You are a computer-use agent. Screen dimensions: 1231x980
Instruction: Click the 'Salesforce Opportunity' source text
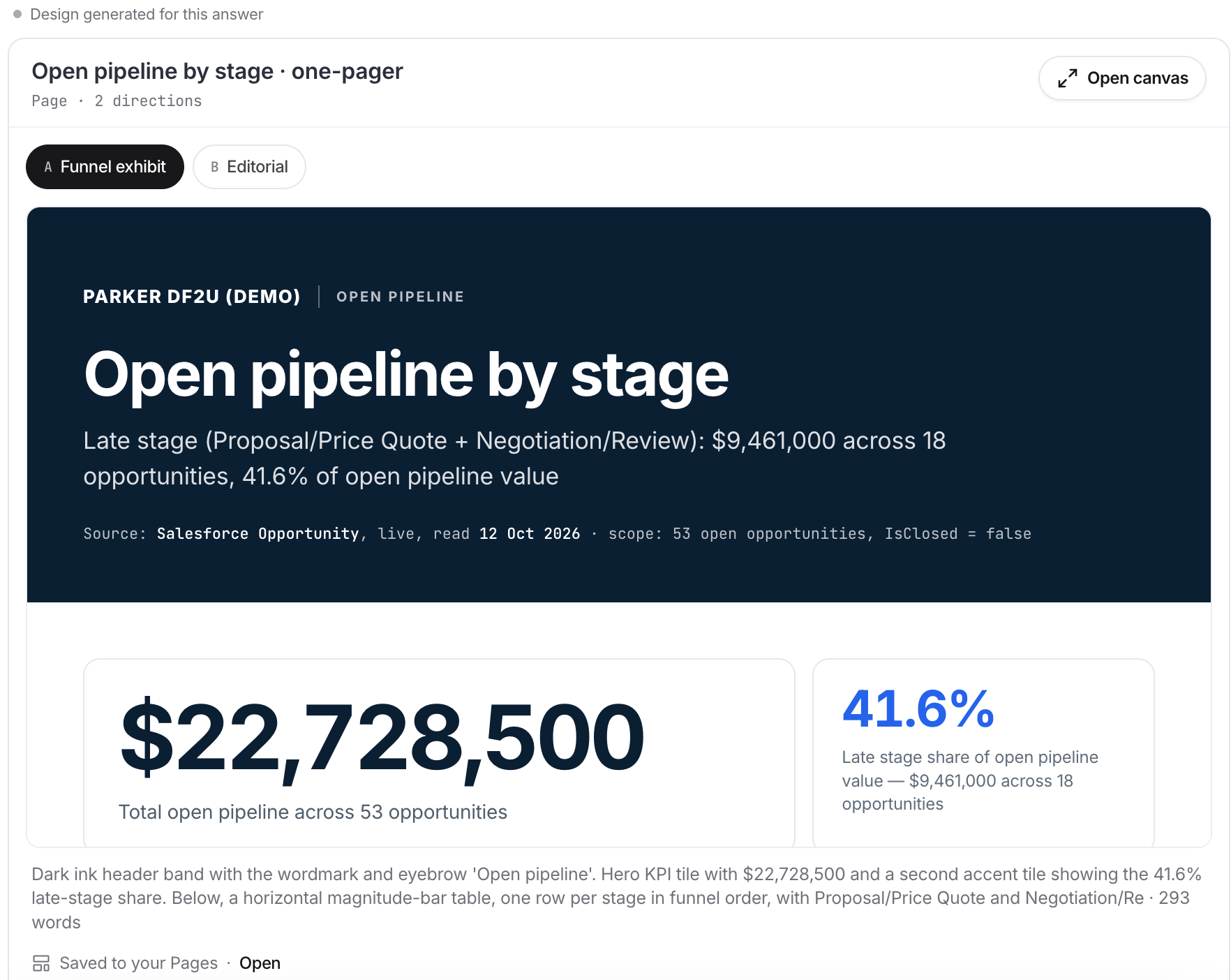click(258, 534)
